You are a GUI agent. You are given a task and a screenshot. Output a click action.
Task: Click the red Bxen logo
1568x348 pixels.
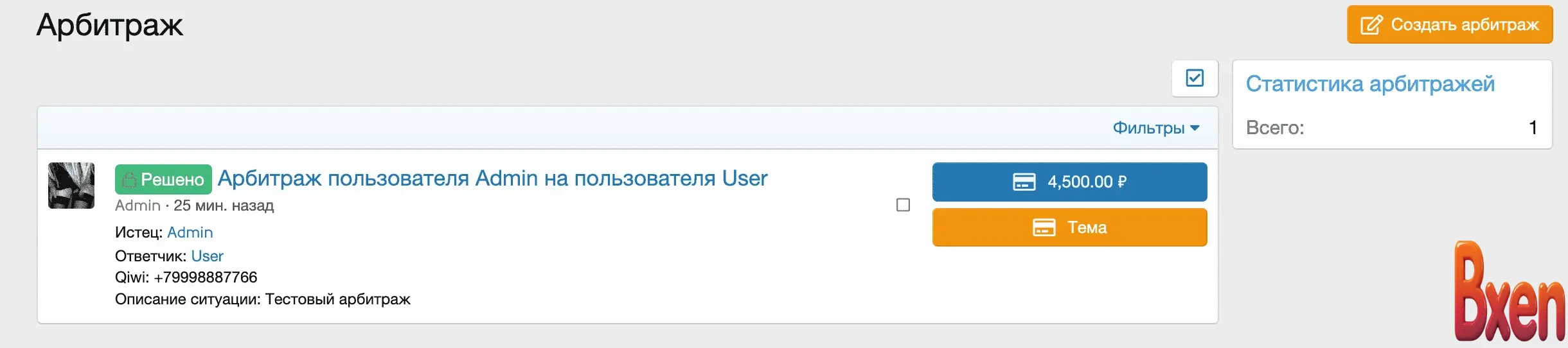(1508, 293)
